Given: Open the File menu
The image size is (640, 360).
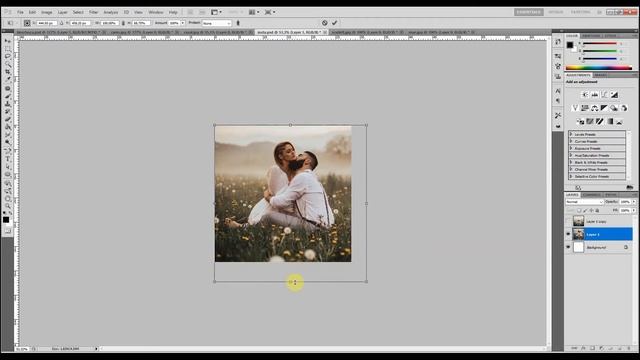Looking at the screenshot, I should pos(20,12).
